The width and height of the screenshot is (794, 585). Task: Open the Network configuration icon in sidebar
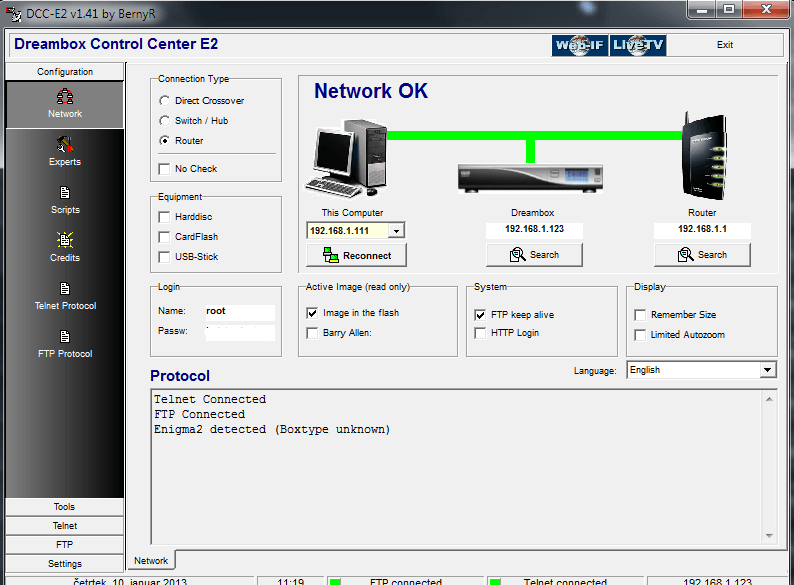pos(65,98)
